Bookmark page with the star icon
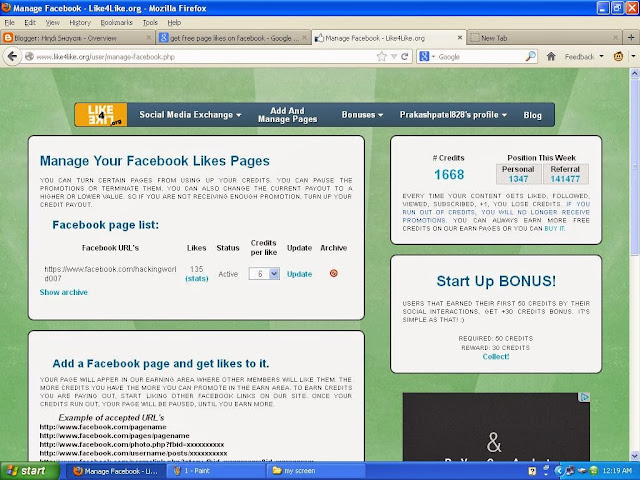Screen dimensions: 640x480 [382, 56]
